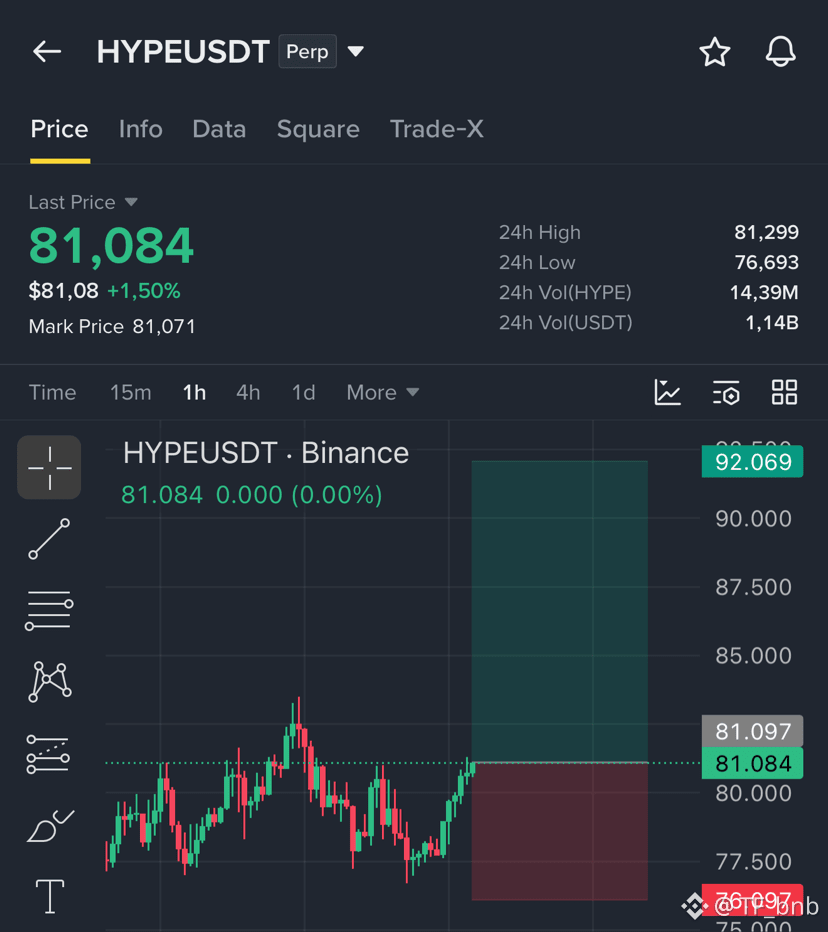Click the Mark Price 81,071 text
This screenshot has width=828, height=932.
[112, 326]
